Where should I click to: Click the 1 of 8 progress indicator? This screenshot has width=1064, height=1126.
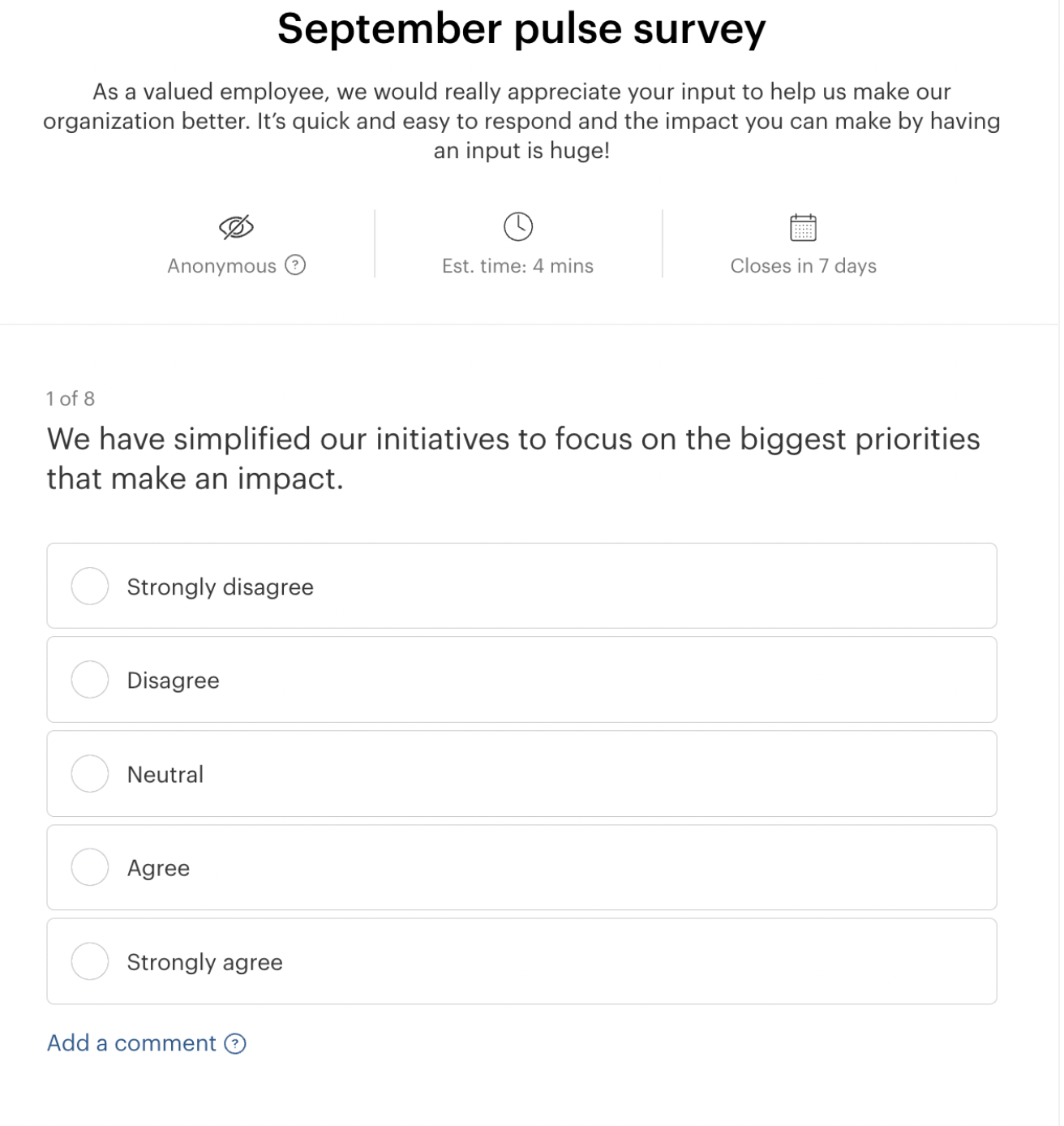tap(71, 399)
